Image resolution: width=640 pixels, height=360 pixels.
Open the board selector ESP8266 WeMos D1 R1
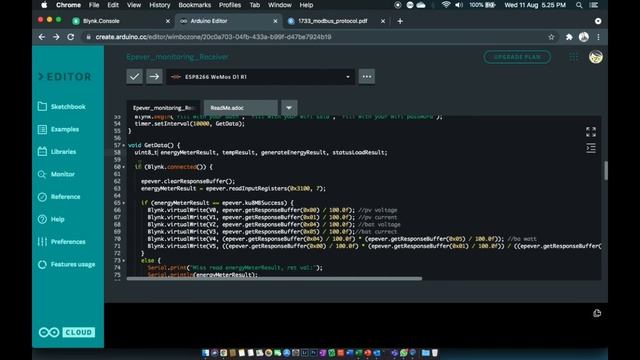tap(260, 76)
